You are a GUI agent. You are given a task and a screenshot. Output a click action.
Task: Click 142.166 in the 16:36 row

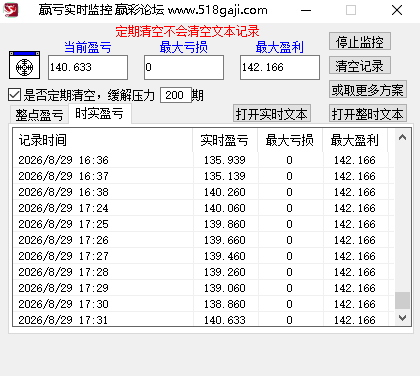pyautogui.click(x=355, y=160)
